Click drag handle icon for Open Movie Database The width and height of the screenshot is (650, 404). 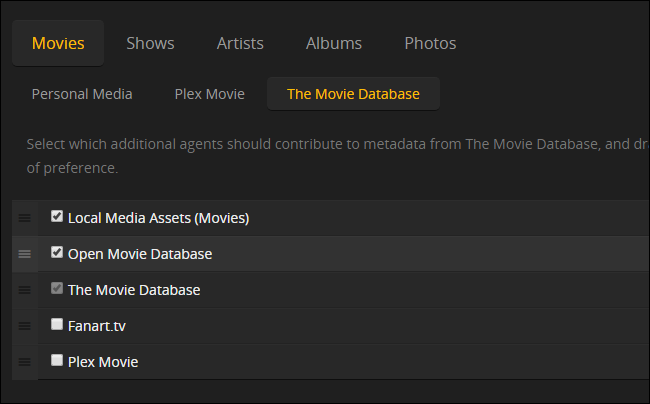click(x=25, y=254)
